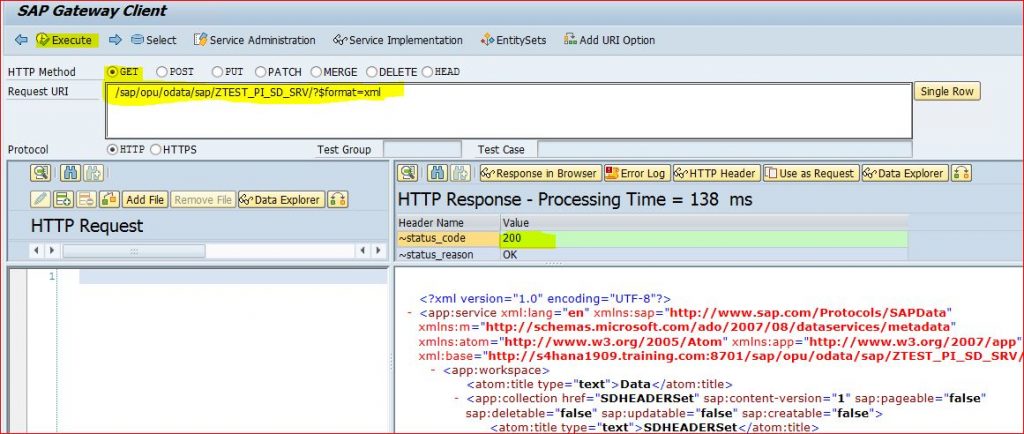The height and width of the screenshot is (434, 1024).
Task: Click Add URI Option
Action: click(609, 40)
